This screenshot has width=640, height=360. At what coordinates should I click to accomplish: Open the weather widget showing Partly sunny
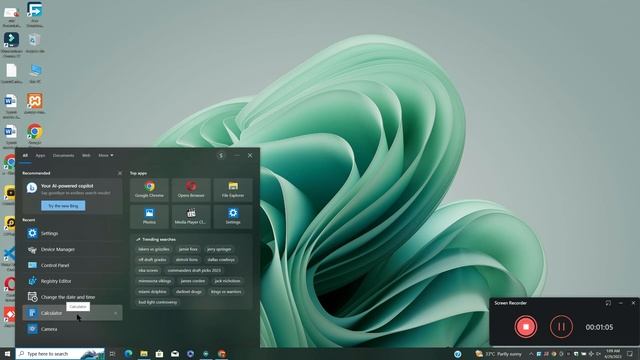pos(499,354)
